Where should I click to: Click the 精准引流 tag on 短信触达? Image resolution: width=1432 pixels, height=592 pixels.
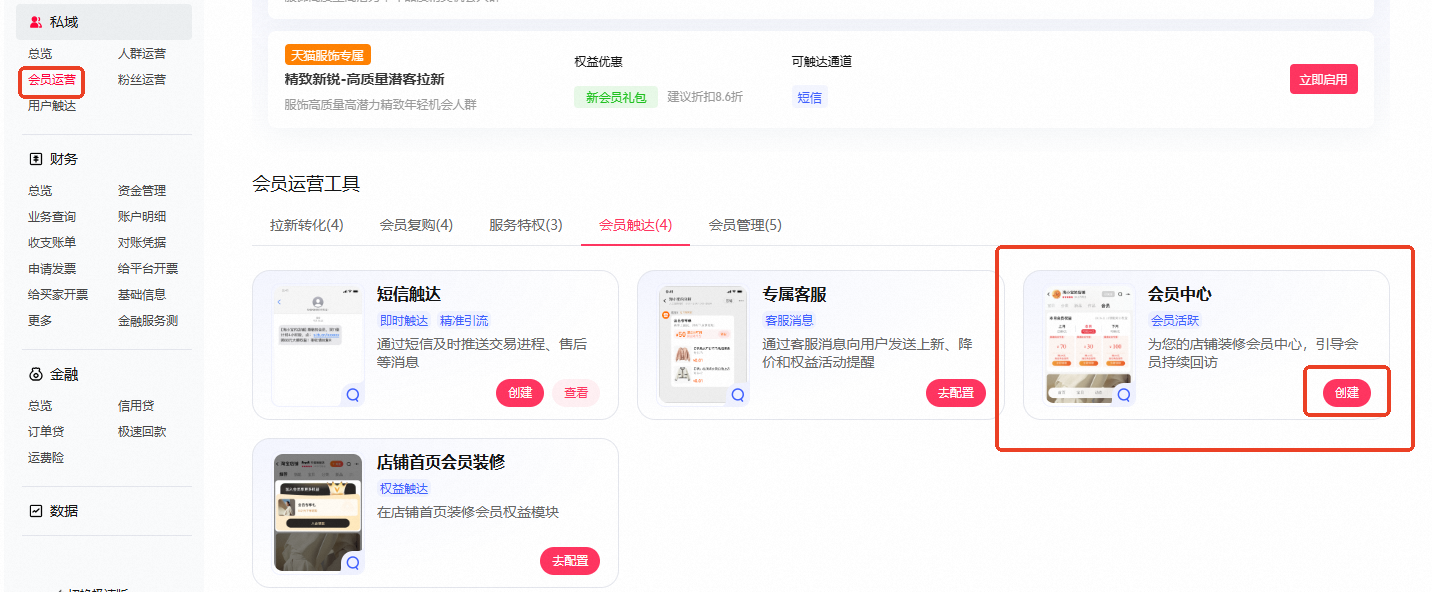pos(464,321)
